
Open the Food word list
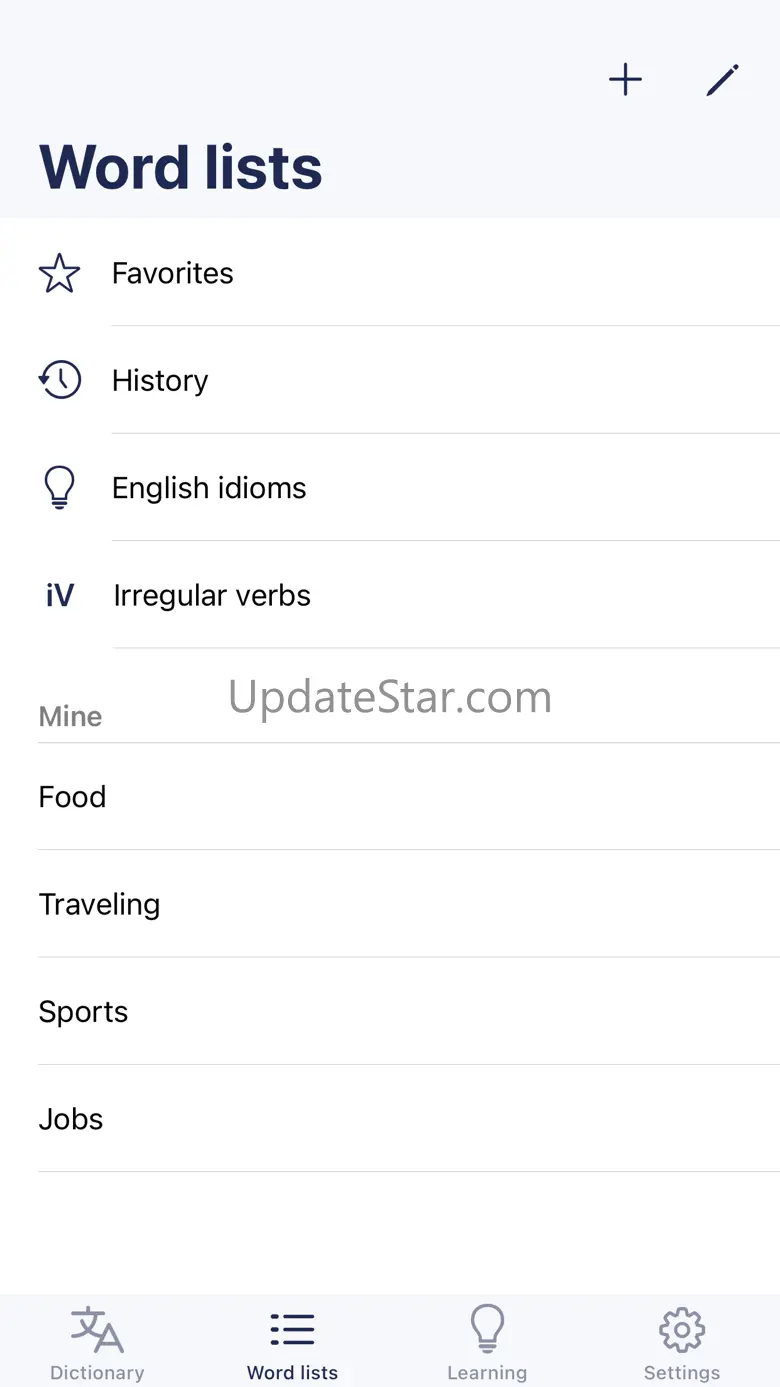(x=72, y=797)
